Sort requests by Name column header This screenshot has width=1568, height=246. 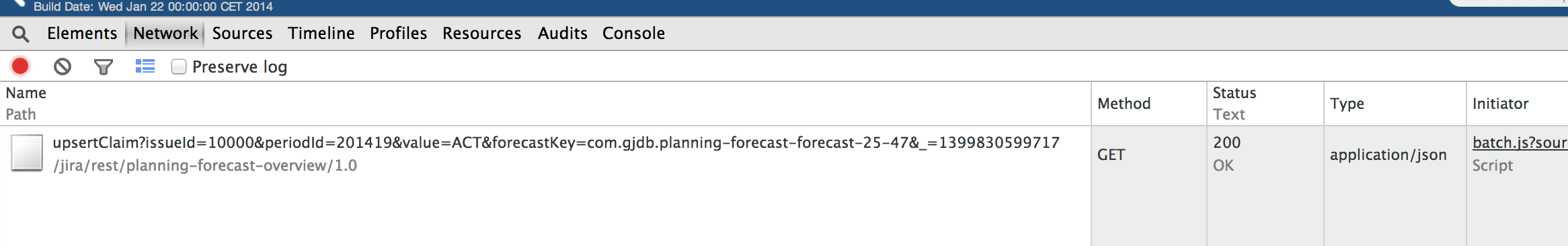pyautogui.click(x=26, y=93)
